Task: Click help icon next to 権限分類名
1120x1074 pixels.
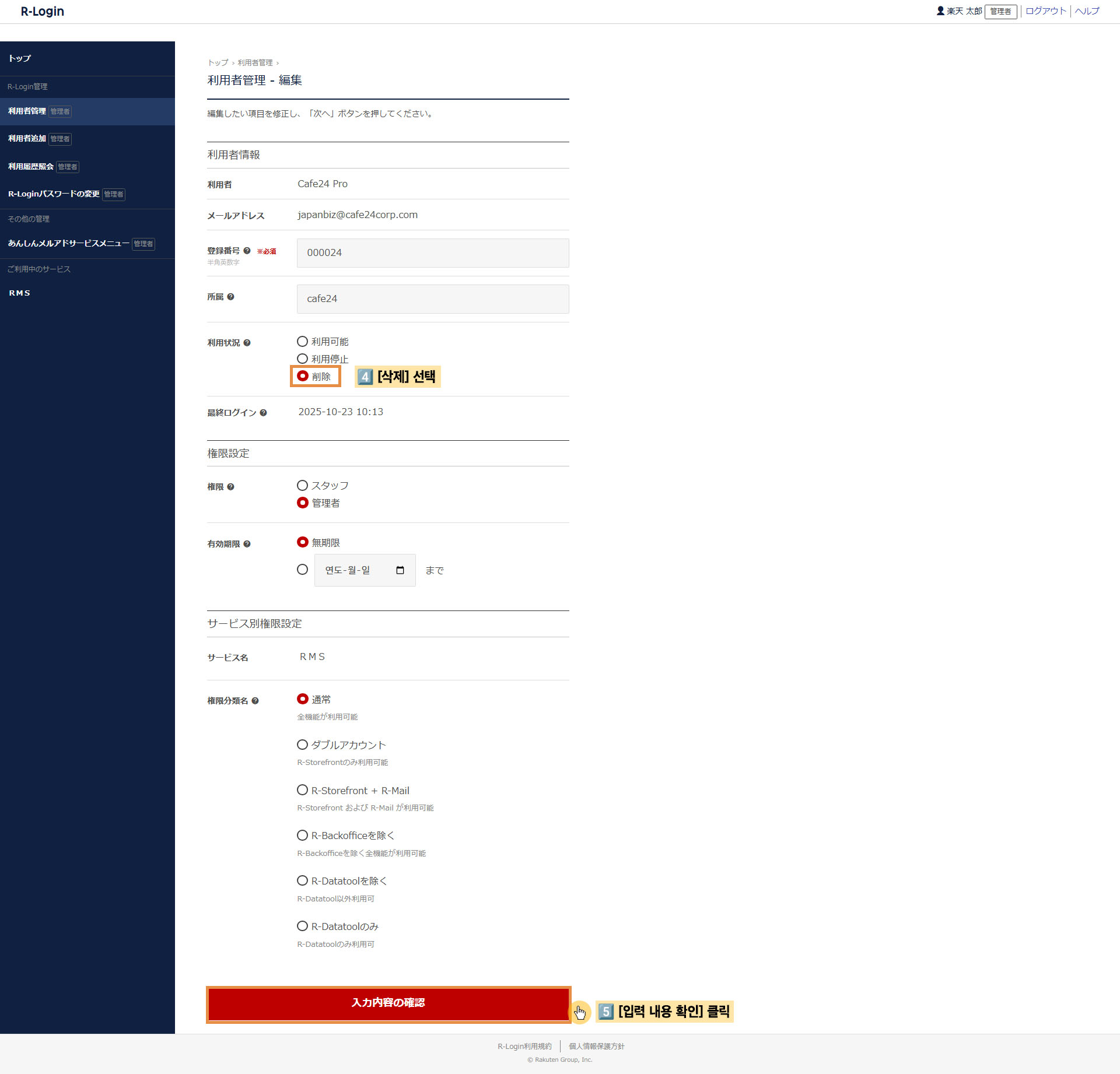Action: [x=255, y=701]
